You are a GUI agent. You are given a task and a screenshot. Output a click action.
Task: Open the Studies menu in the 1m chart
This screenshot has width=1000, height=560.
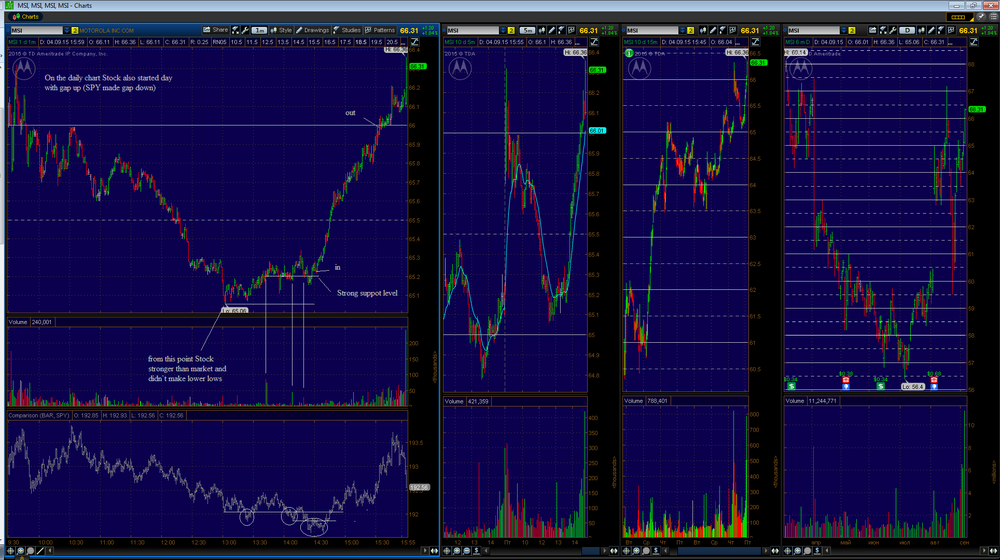coord(348,30)
